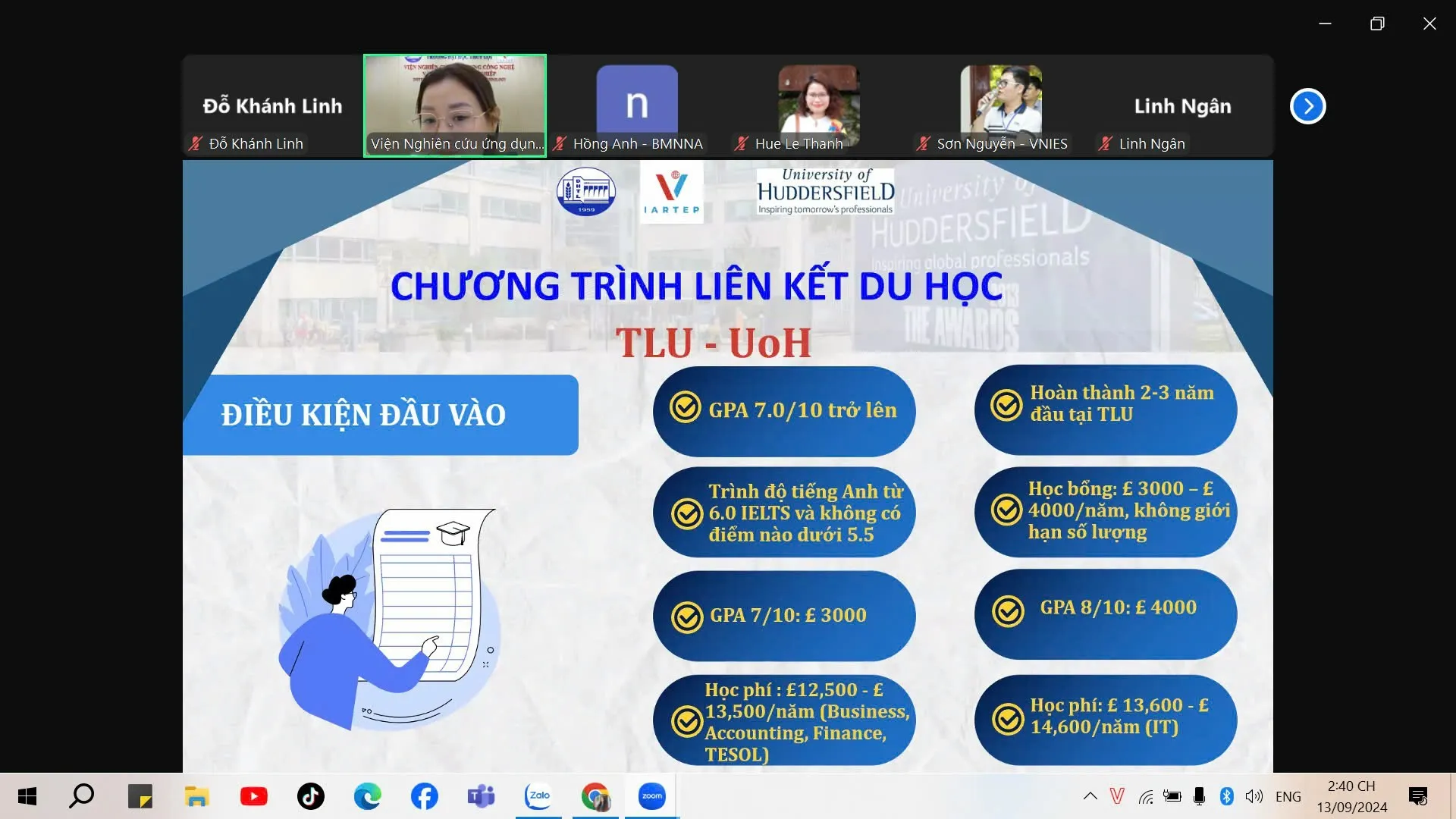Viewport: 1456px width, 819px height.
Task: Open Microsoft Teams in the taskbar
Action: (x=481, y=796)
